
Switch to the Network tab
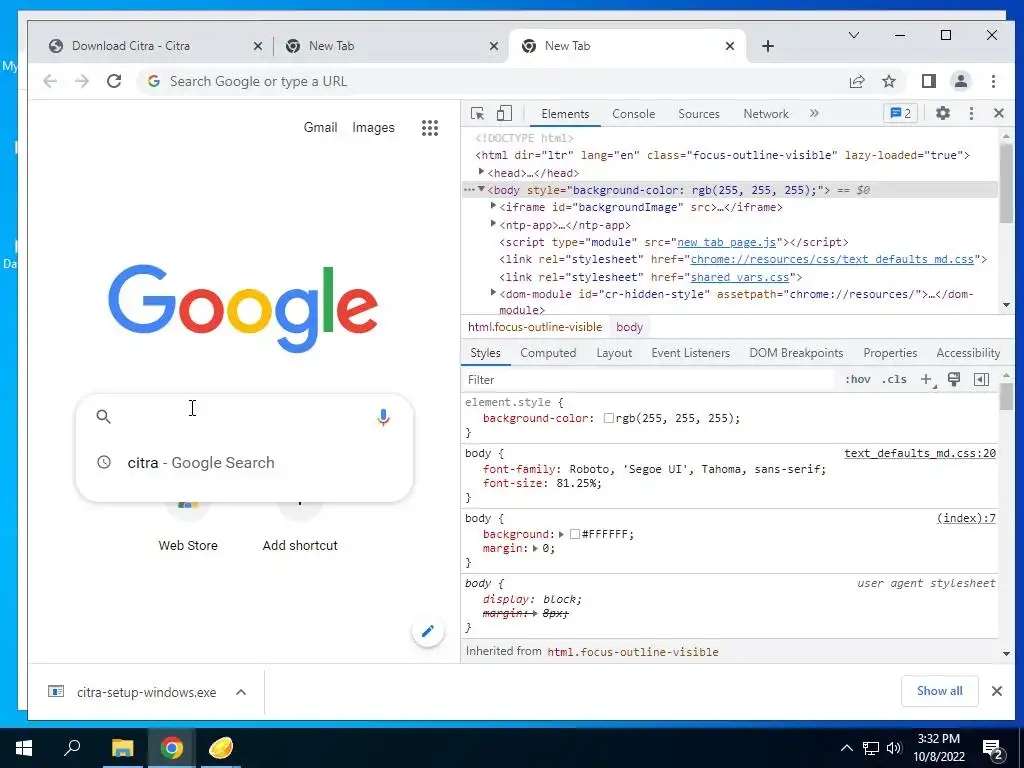click(x=765, y=114)
